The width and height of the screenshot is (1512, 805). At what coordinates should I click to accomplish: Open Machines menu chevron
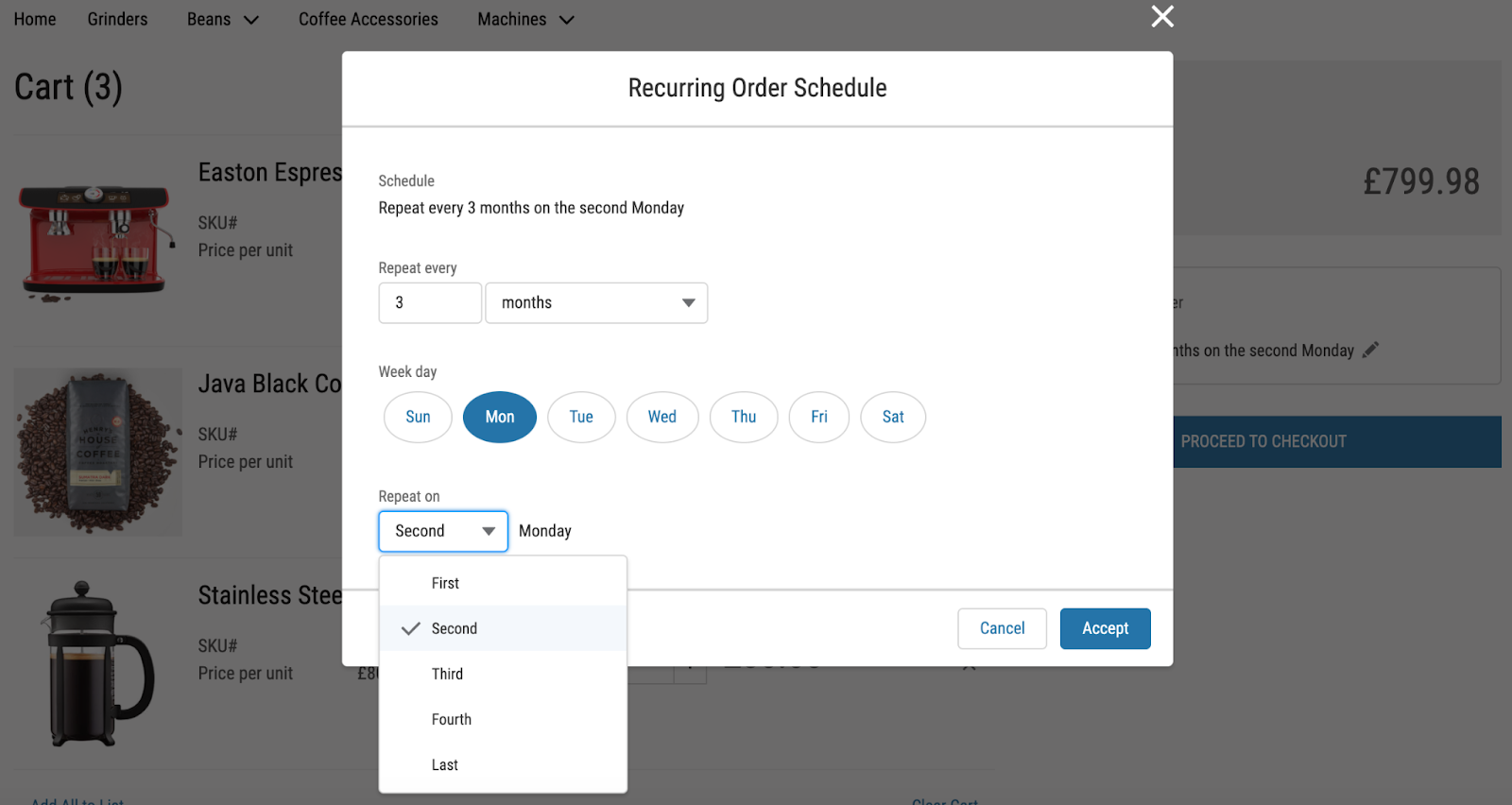click(567, 20)
